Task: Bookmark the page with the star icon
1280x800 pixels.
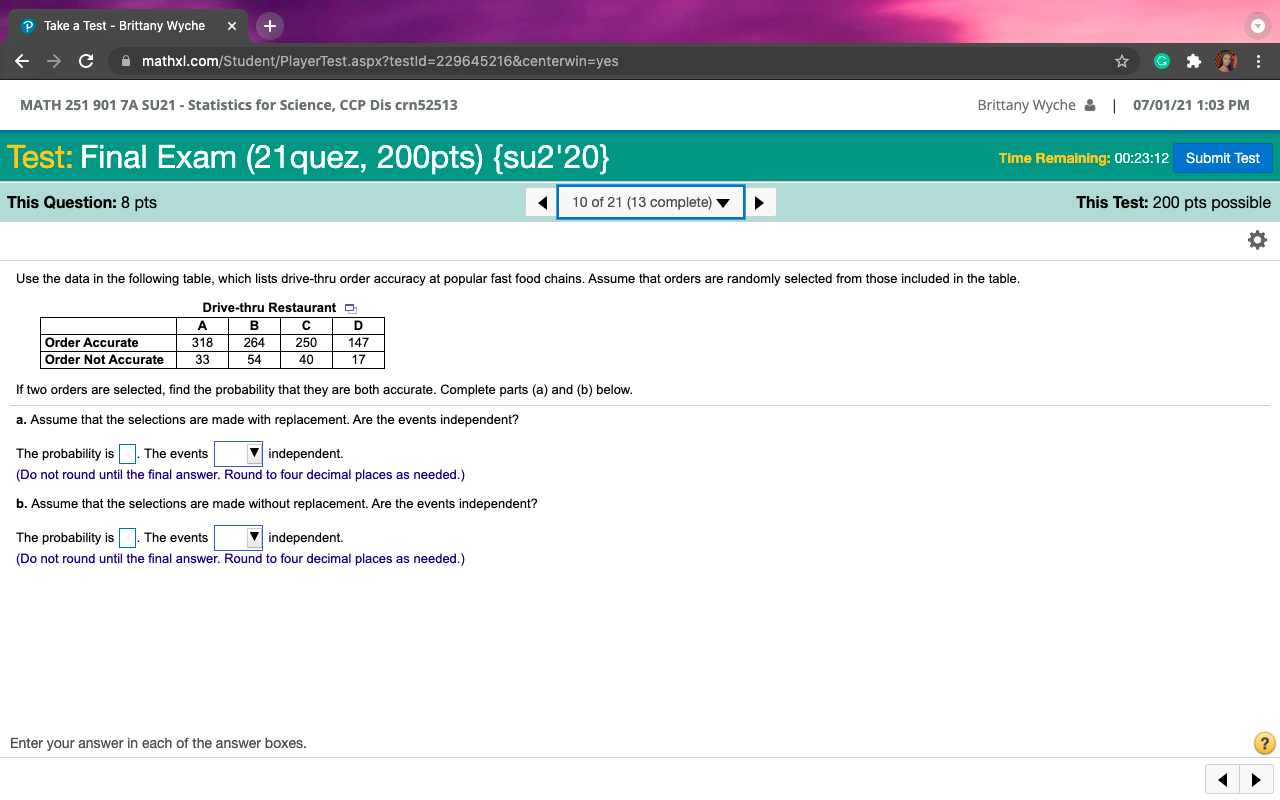Action: (1121, 61)
